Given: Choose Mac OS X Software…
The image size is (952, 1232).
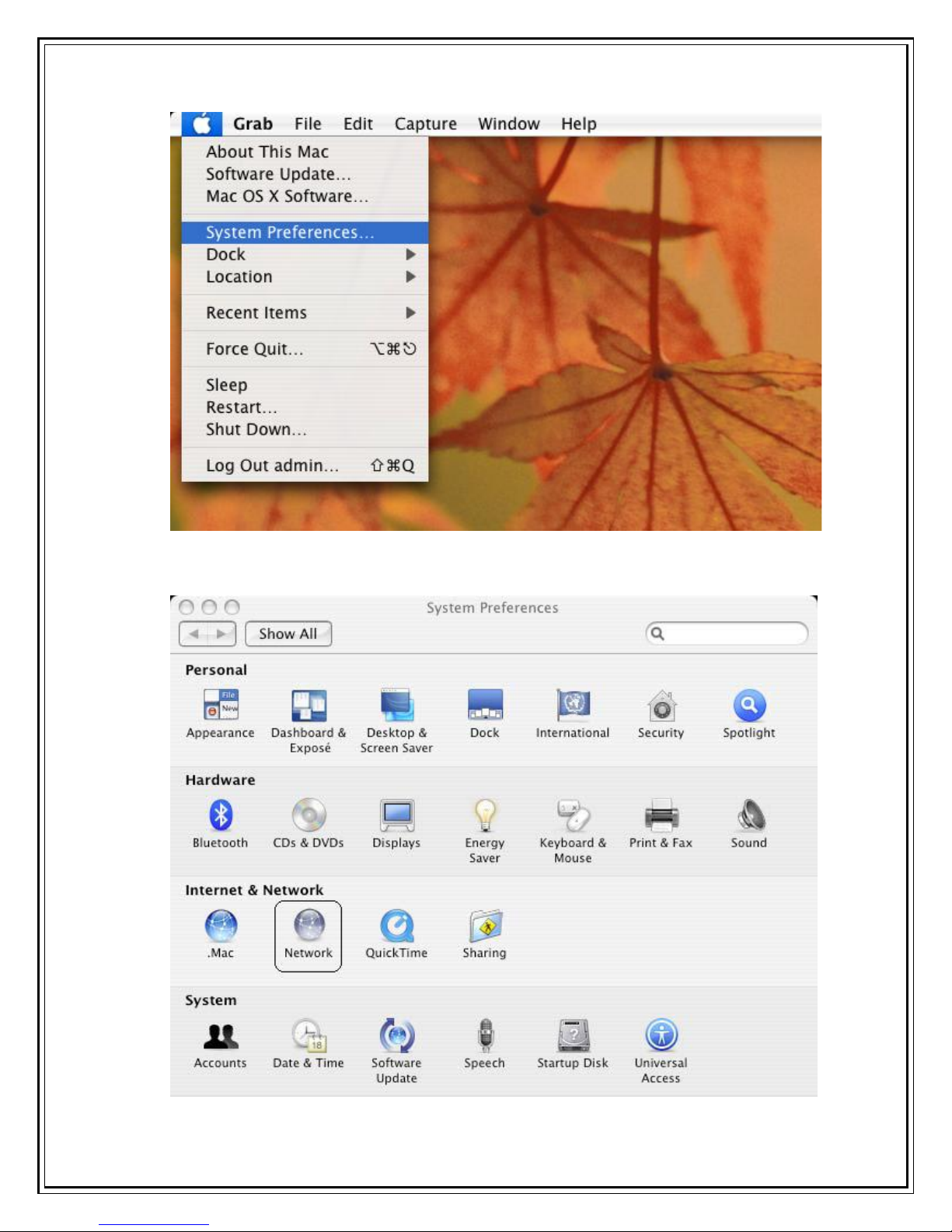Looking at the screenshot, I should click(305, 196).
